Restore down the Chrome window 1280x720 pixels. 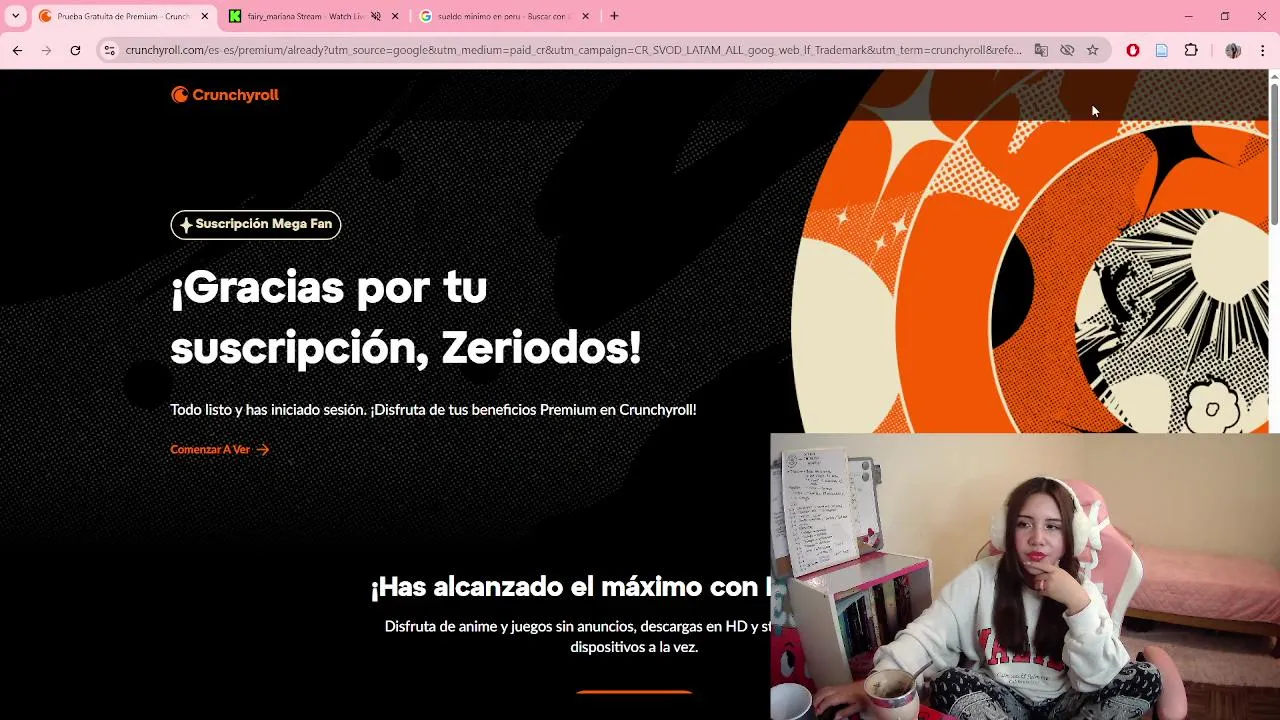tap(1225, 16)
